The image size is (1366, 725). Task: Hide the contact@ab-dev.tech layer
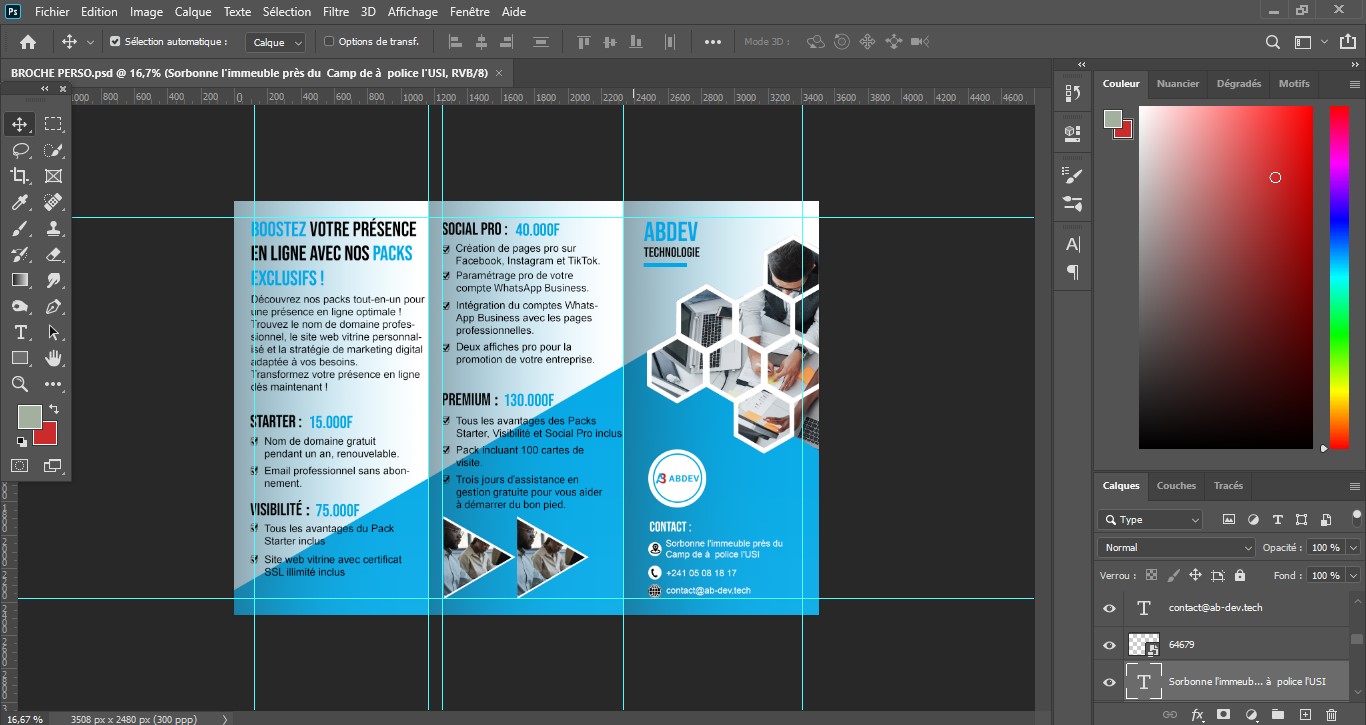point(1109,608)
